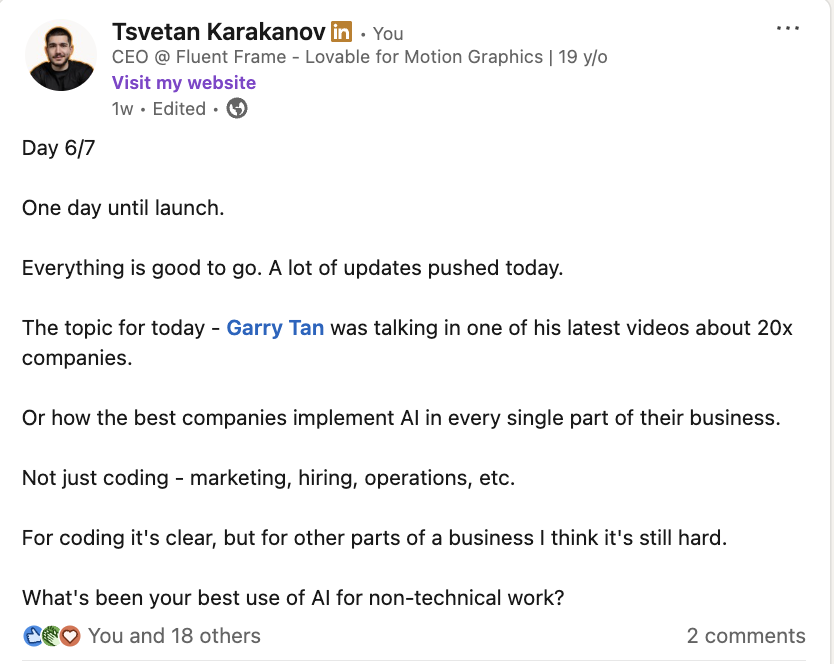Click the "Edited" label under the headline
This screenshot has width=834, height=664.
[179, 109]
